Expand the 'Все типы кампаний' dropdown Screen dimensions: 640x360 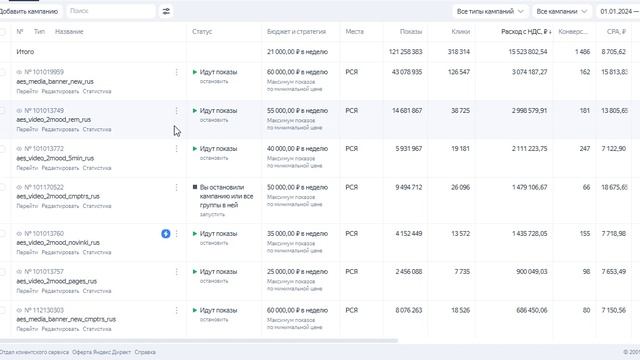pyautogui.click(x=490, y=11)
